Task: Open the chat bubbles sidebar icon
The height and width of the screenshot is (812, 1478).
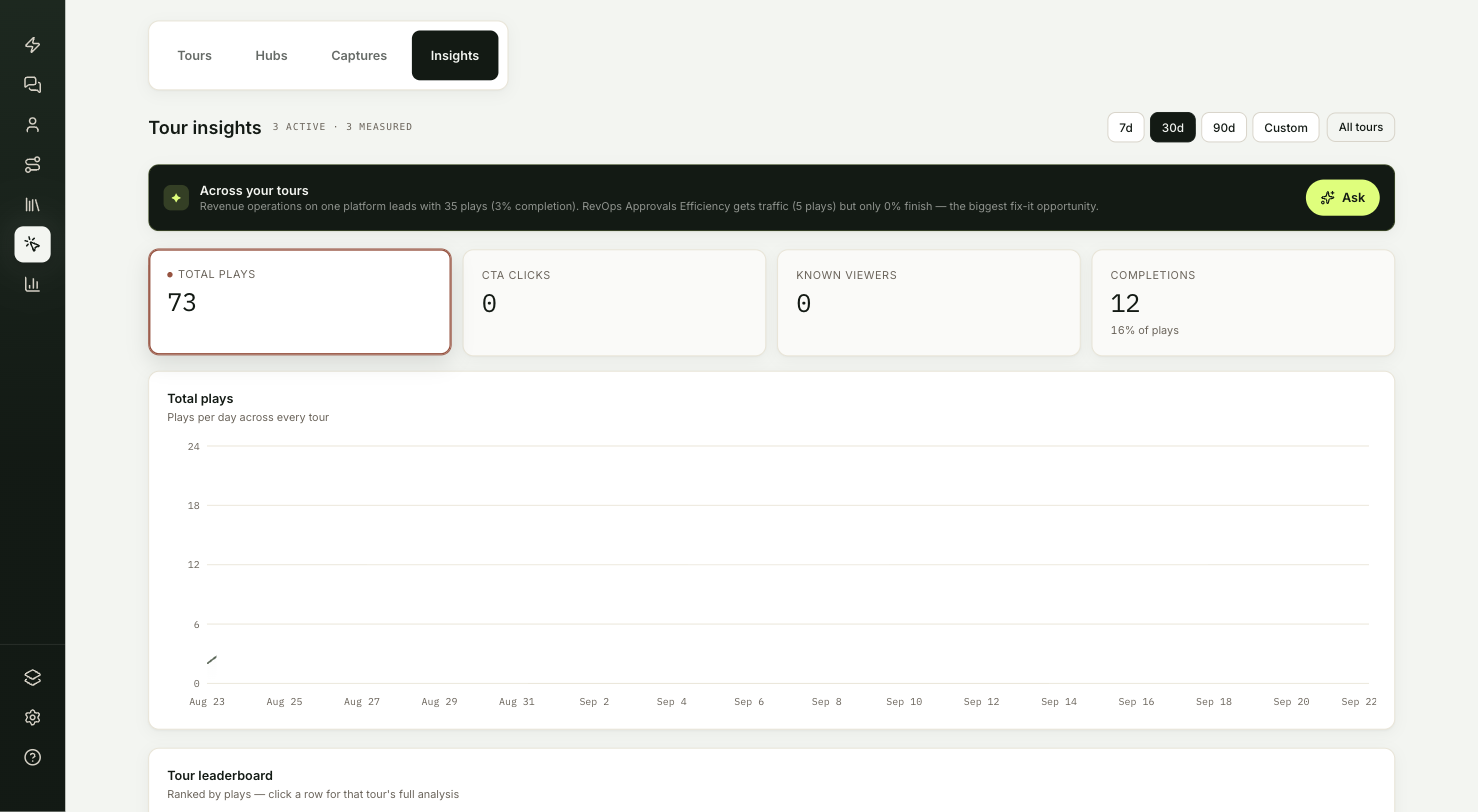Action: click(x=32, y=85)
